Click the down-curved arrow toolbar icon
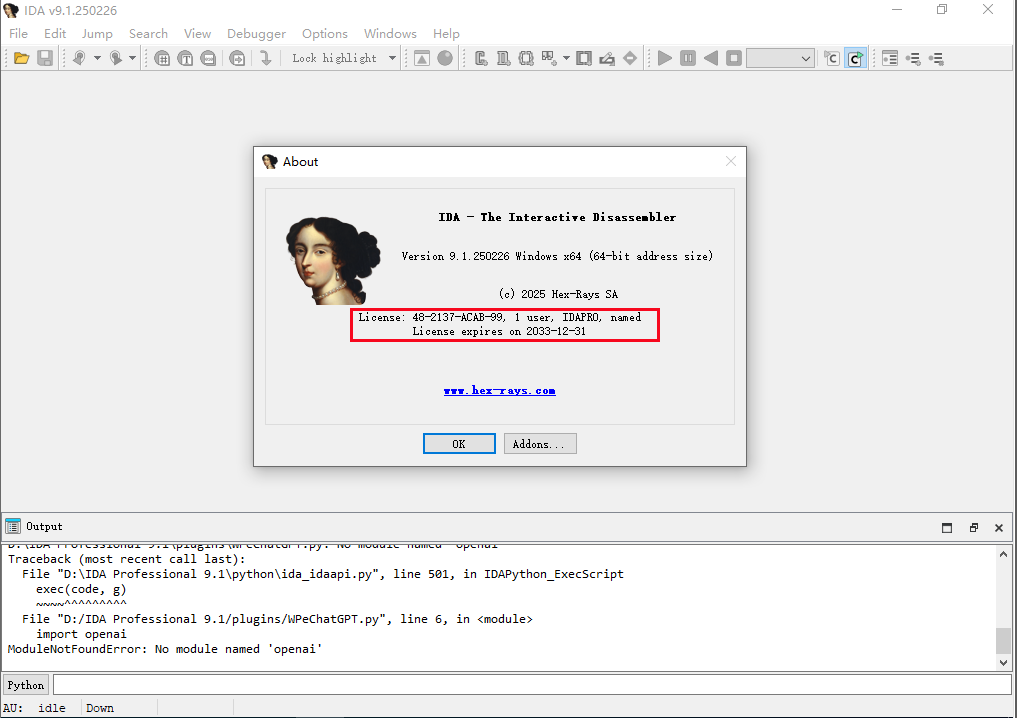This screenshot has width=1017, height=718. tap(265, 58)
